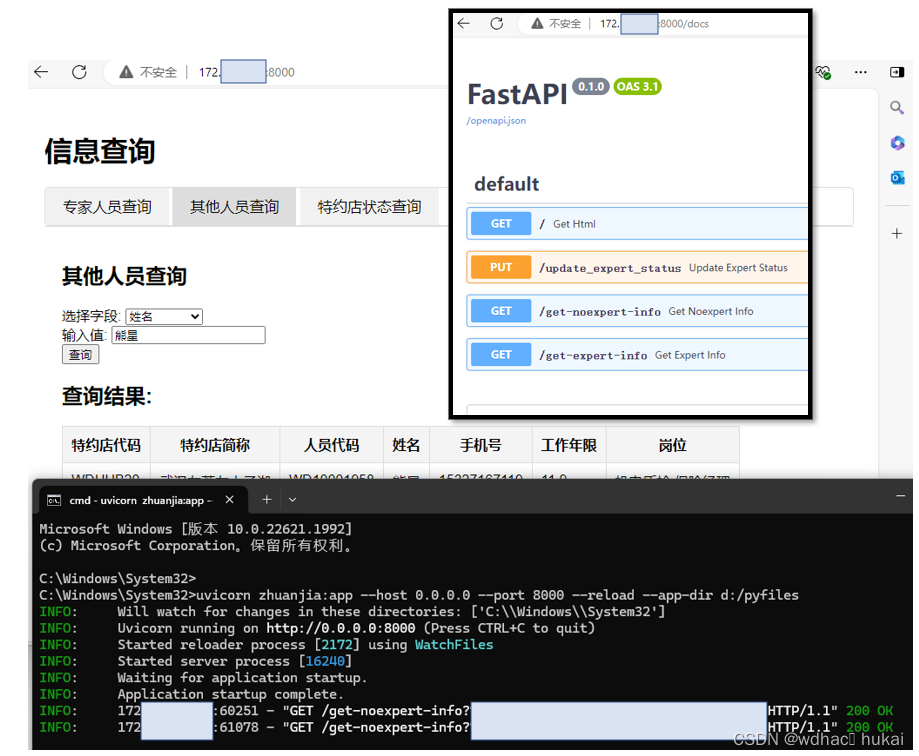919x756 pixels.
Task: Click the 查询 button
Action: (81, 355)
